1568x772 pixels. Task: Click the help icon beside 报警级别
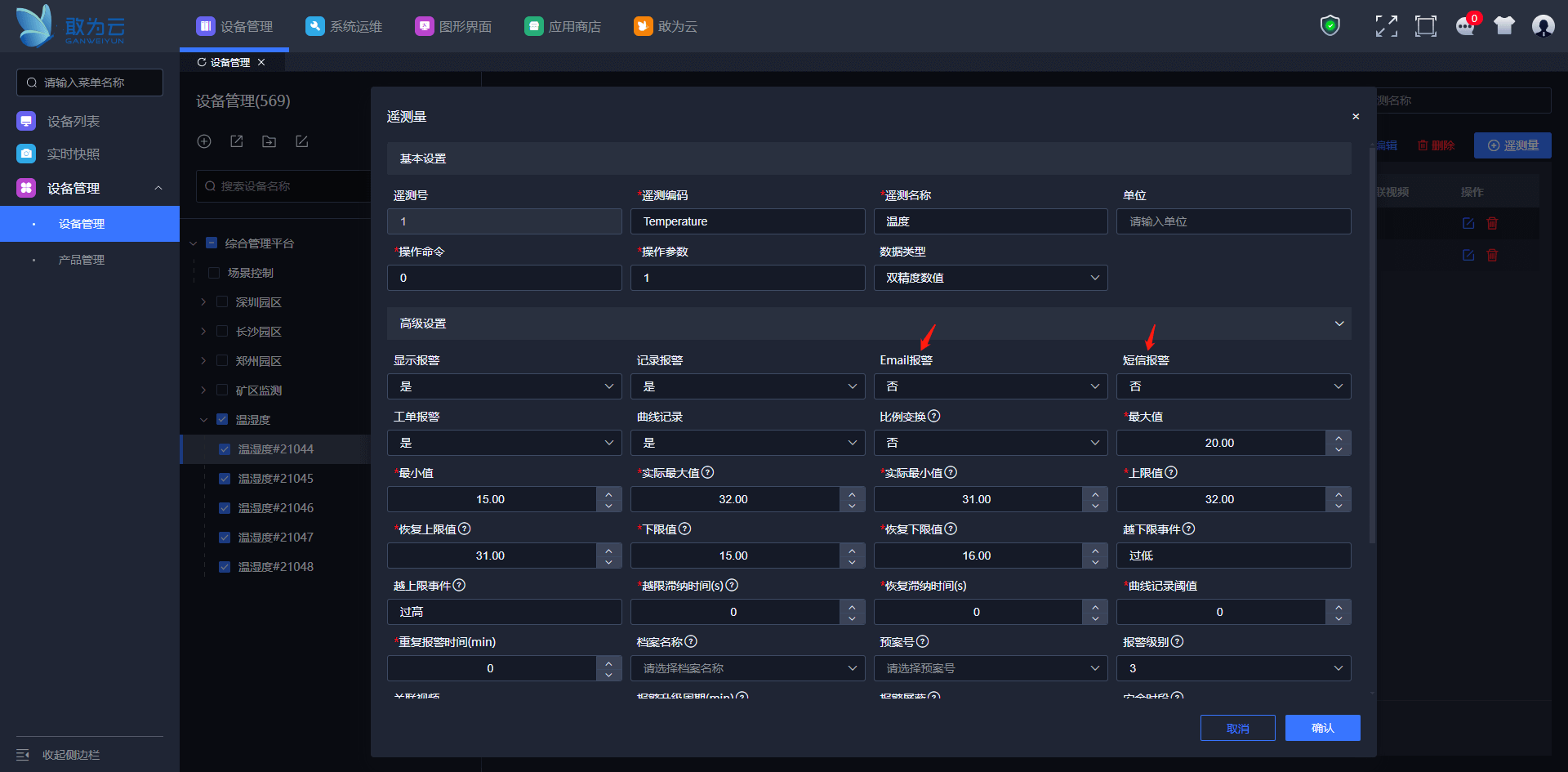tap(1177, 642)
